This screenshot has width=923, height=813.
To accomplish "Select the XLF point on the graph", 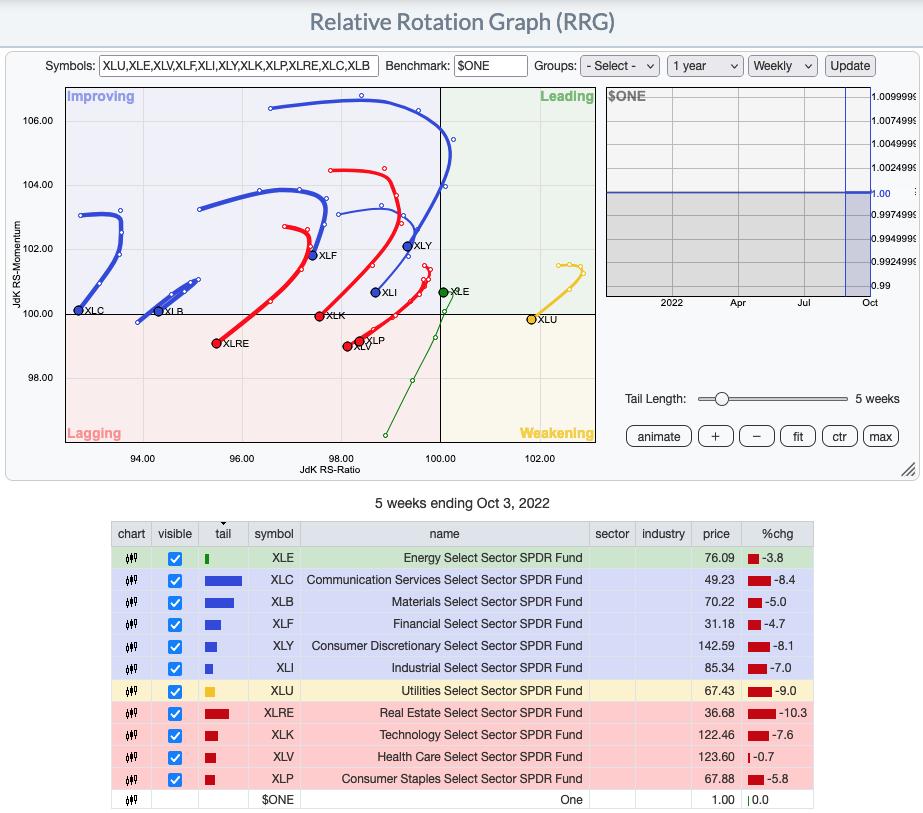I will pos(313,255).
